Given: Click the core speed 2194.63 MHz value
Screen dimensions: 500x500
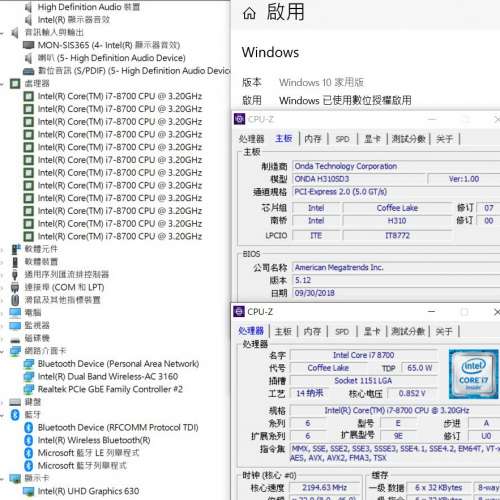Looking at the screenshot, I should (325, 488).
